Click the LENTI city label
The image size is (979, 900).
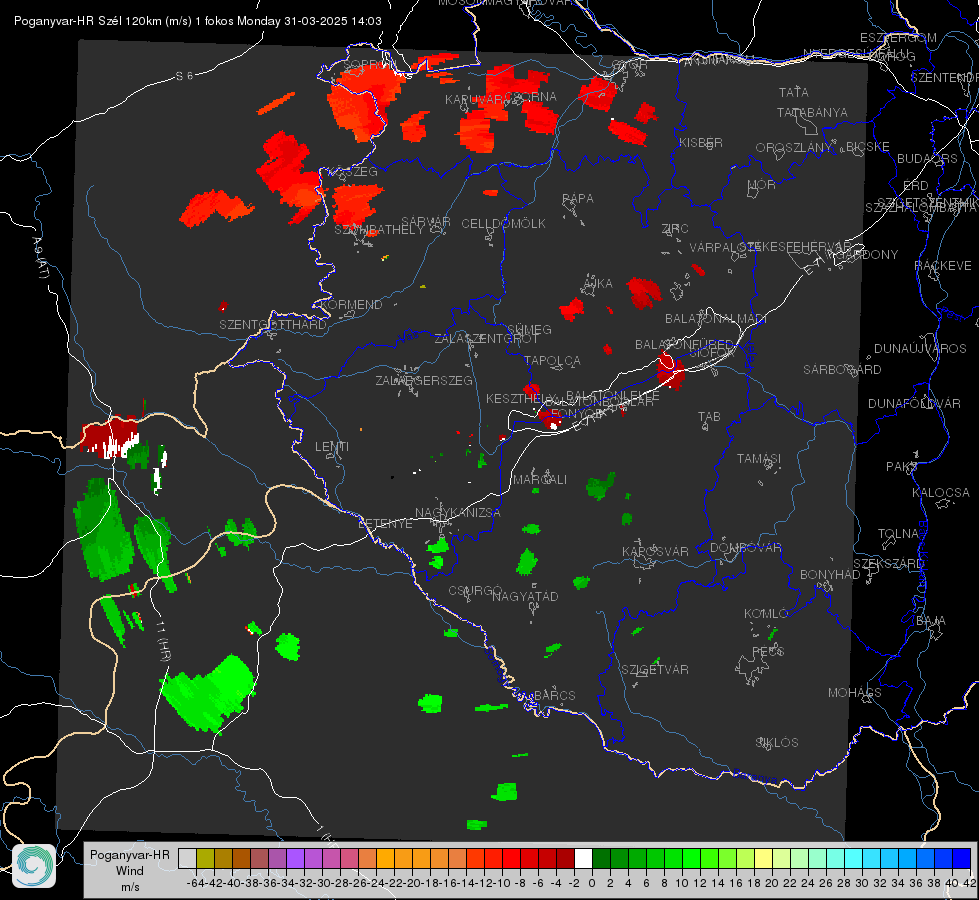pyautogui.click(x=332, y=447)
